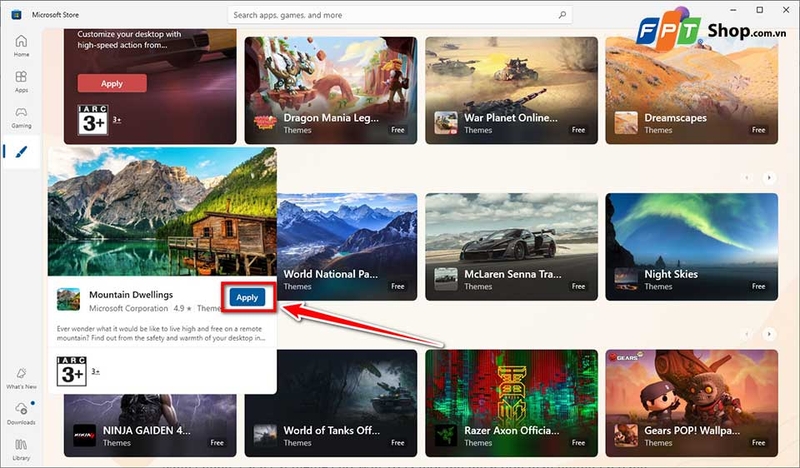Click the Night Skies small icon
The image size is (800, 468).
pyautogui.click(x=626, y=279)
